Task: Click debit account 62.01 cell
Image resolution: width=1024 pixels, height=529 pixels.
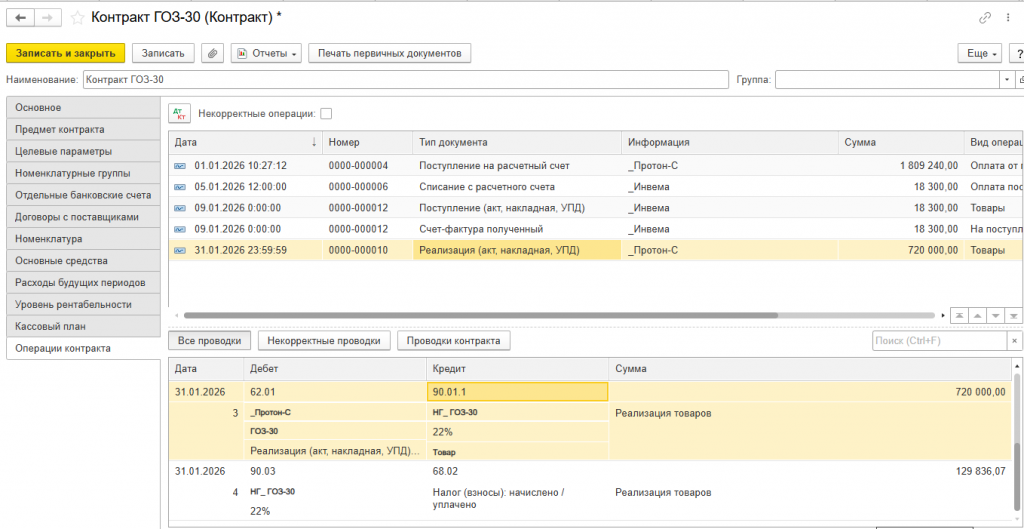Action: point(335,392)
